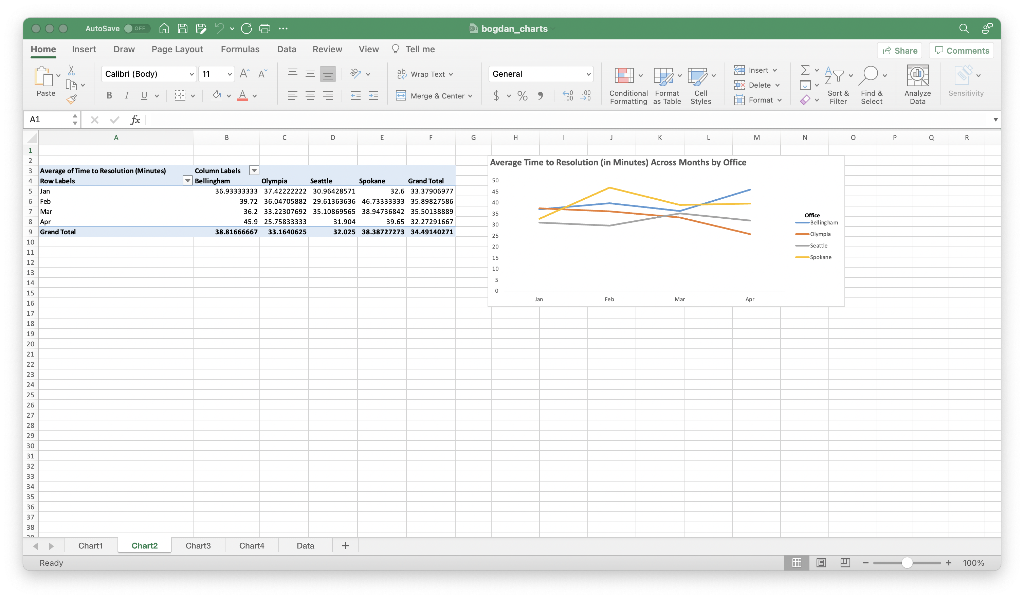1024x599 pixels.
Task: Switch to the Chart3 sheet tab
Action: click(198, 545)
